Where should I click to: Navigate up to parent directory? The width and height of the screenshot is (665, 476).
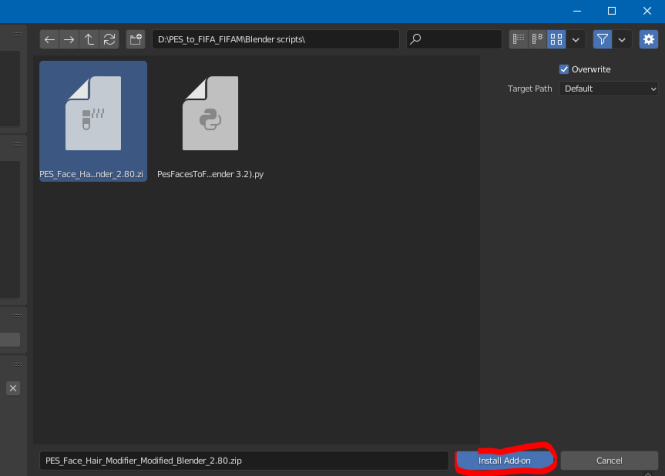point(89,39)
